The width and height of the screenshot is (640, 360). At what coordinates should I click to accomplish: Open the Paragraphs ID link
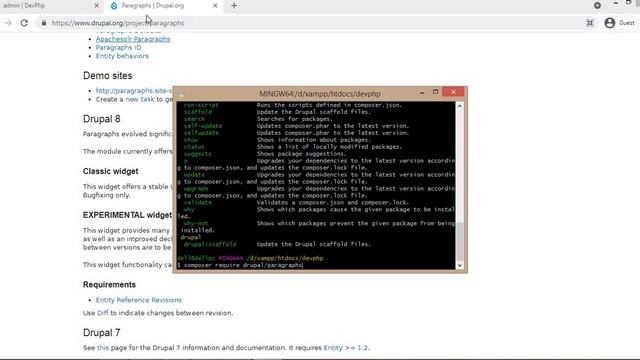point(118,47)
